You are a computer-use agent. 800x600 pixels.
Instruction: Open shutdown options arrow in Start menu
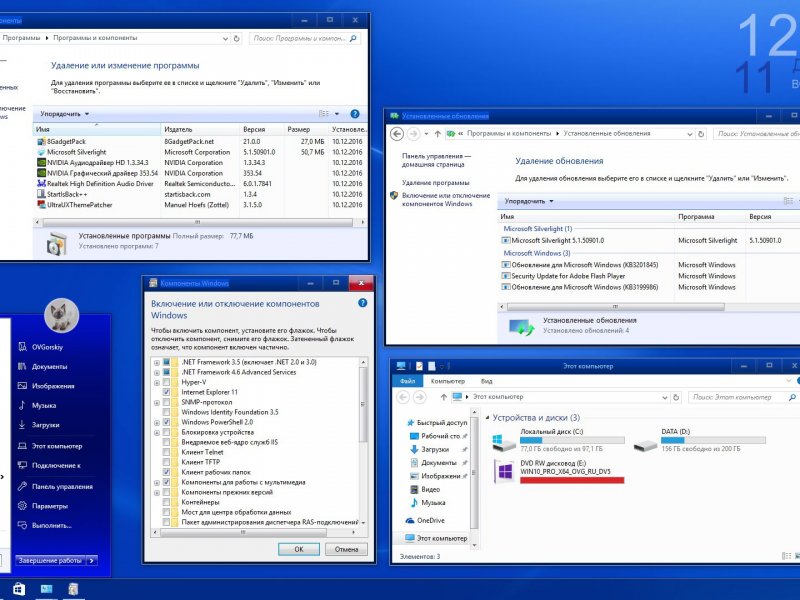[x=92, y=560]
